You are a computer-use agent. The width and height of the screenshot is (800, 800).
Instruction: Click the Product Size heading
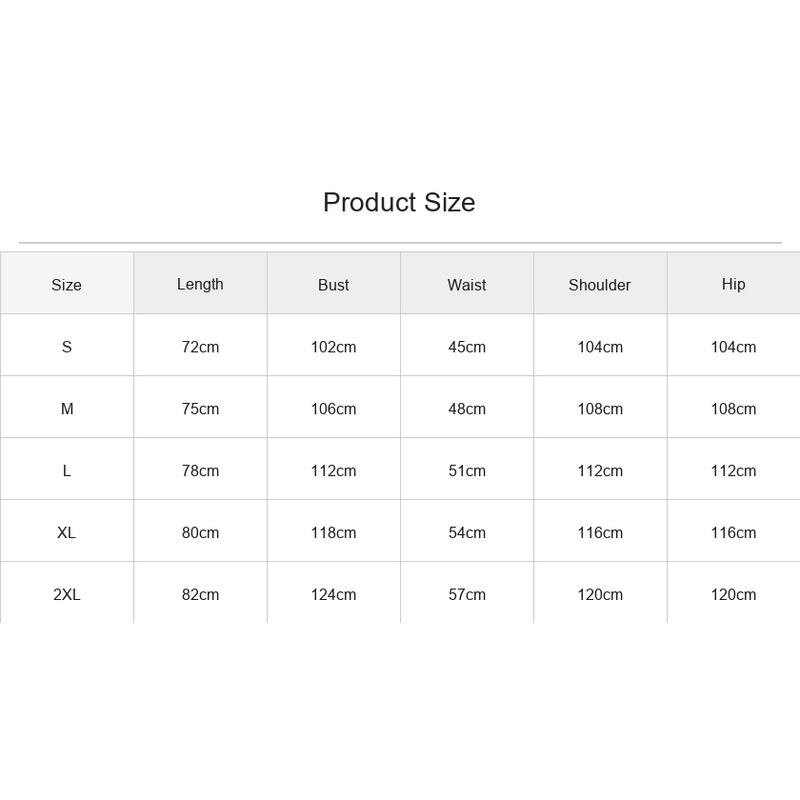(399, 203)
